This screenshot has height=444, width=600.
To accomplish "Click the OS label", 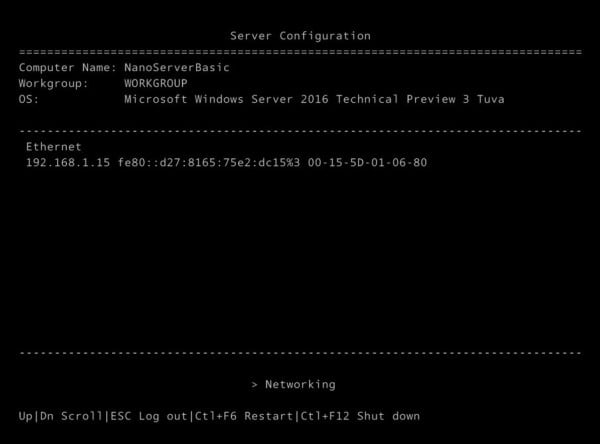I will point(29,100).
